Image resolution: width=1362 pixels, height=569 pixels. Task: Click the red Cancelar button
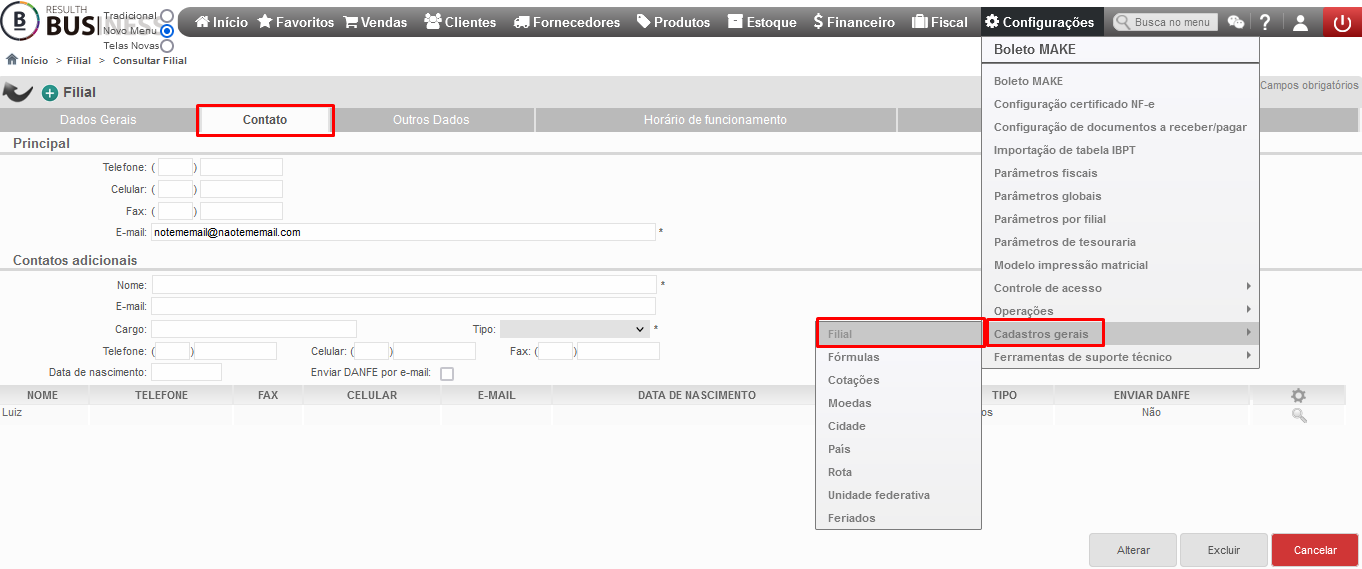point(1315,550)
